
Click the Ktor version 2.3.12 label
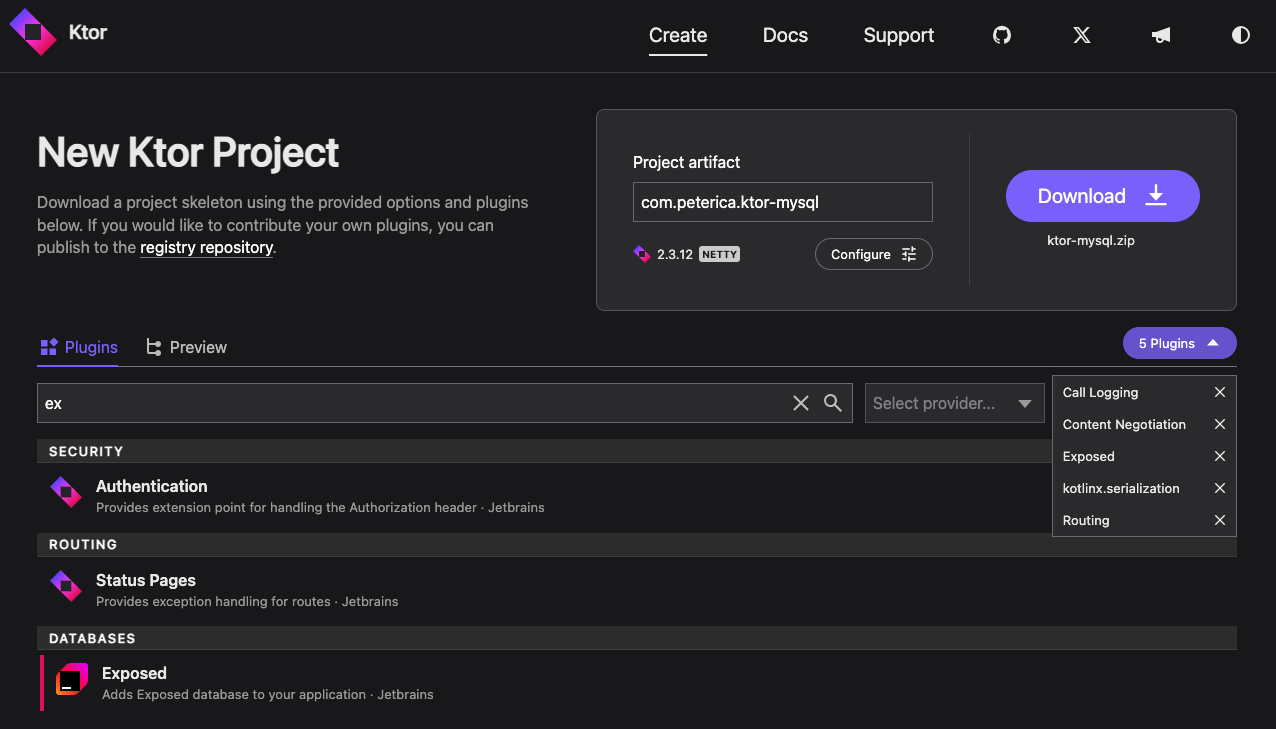[675, 254]
